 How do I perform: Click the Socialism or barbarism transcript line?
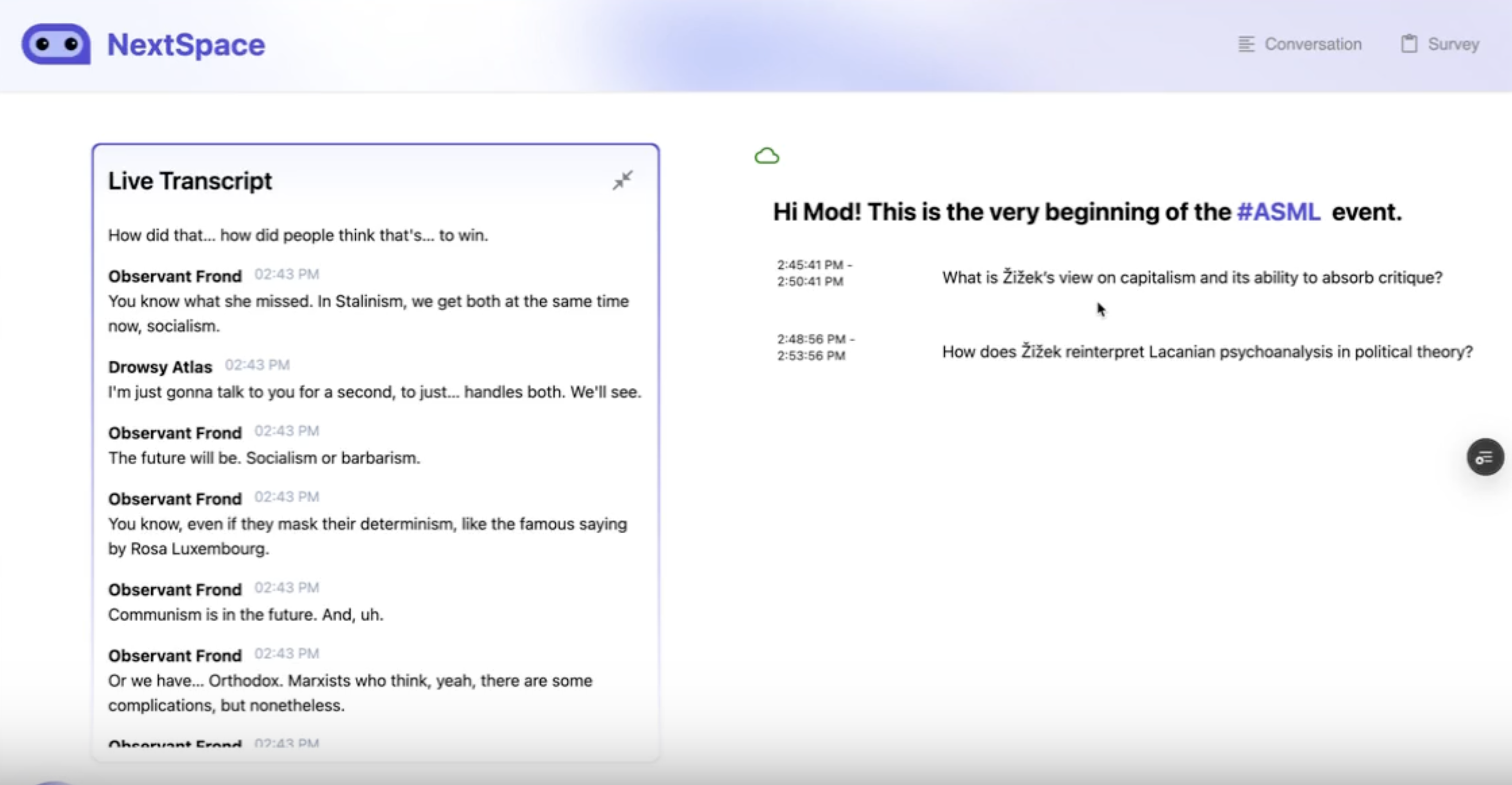click(264, 458)
